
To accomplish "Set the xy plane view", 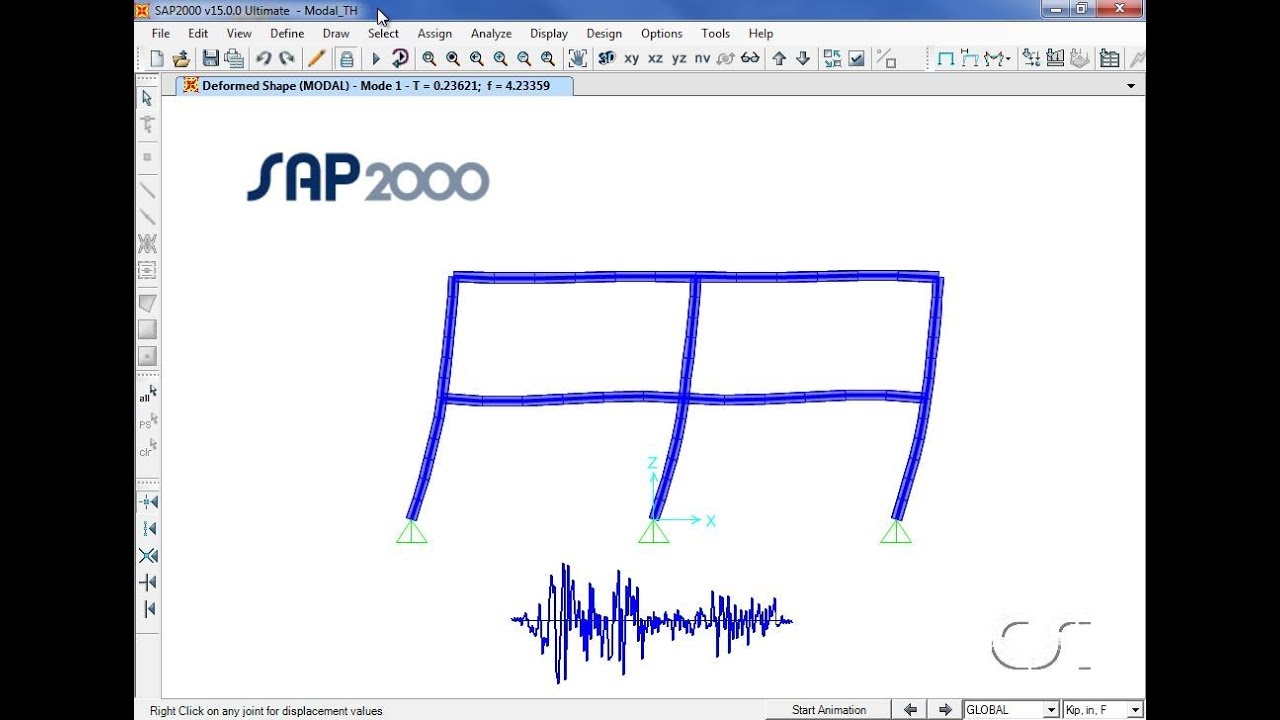I will [x=631, y=59].
